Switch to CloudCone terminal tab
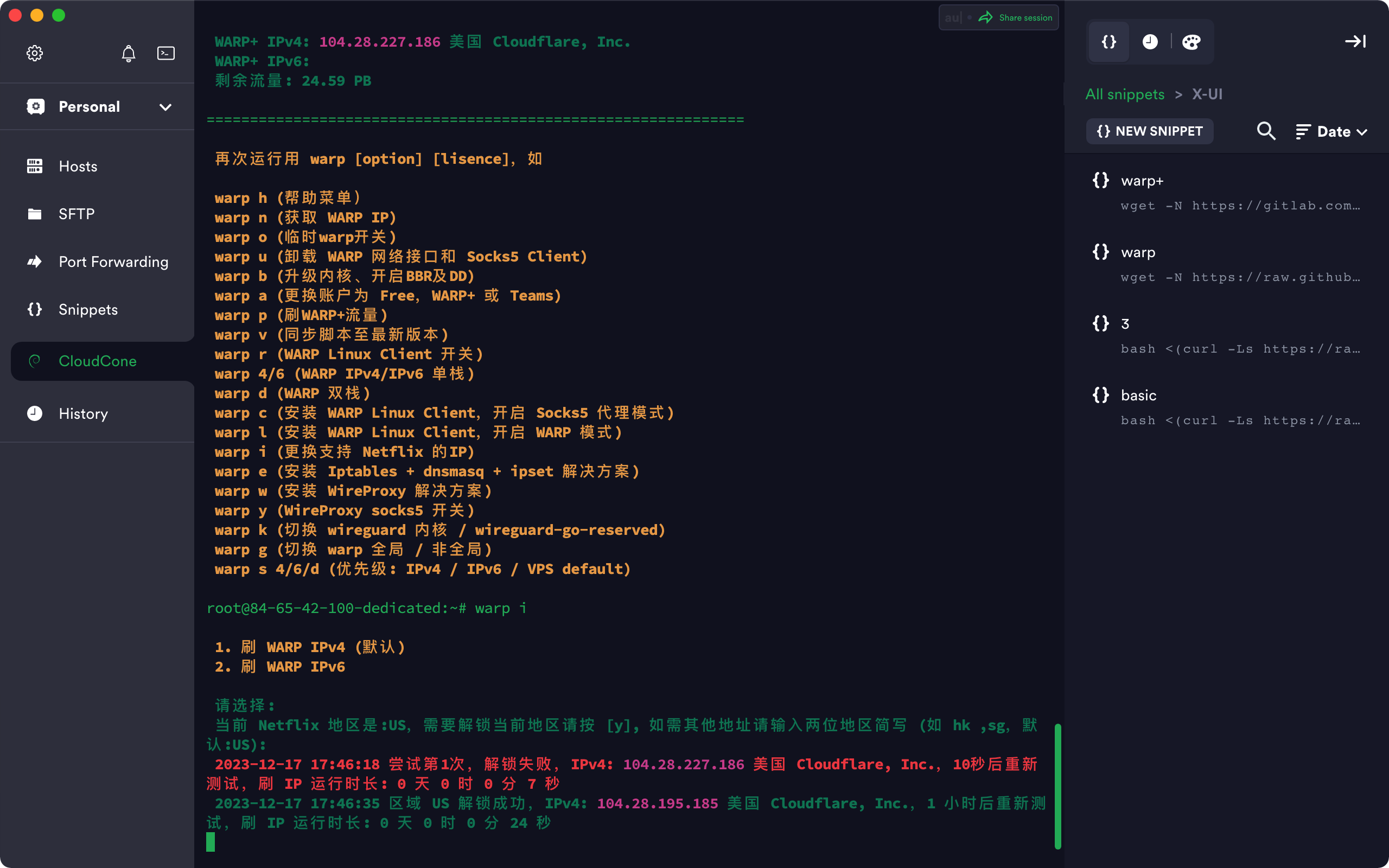 (103, 361)
